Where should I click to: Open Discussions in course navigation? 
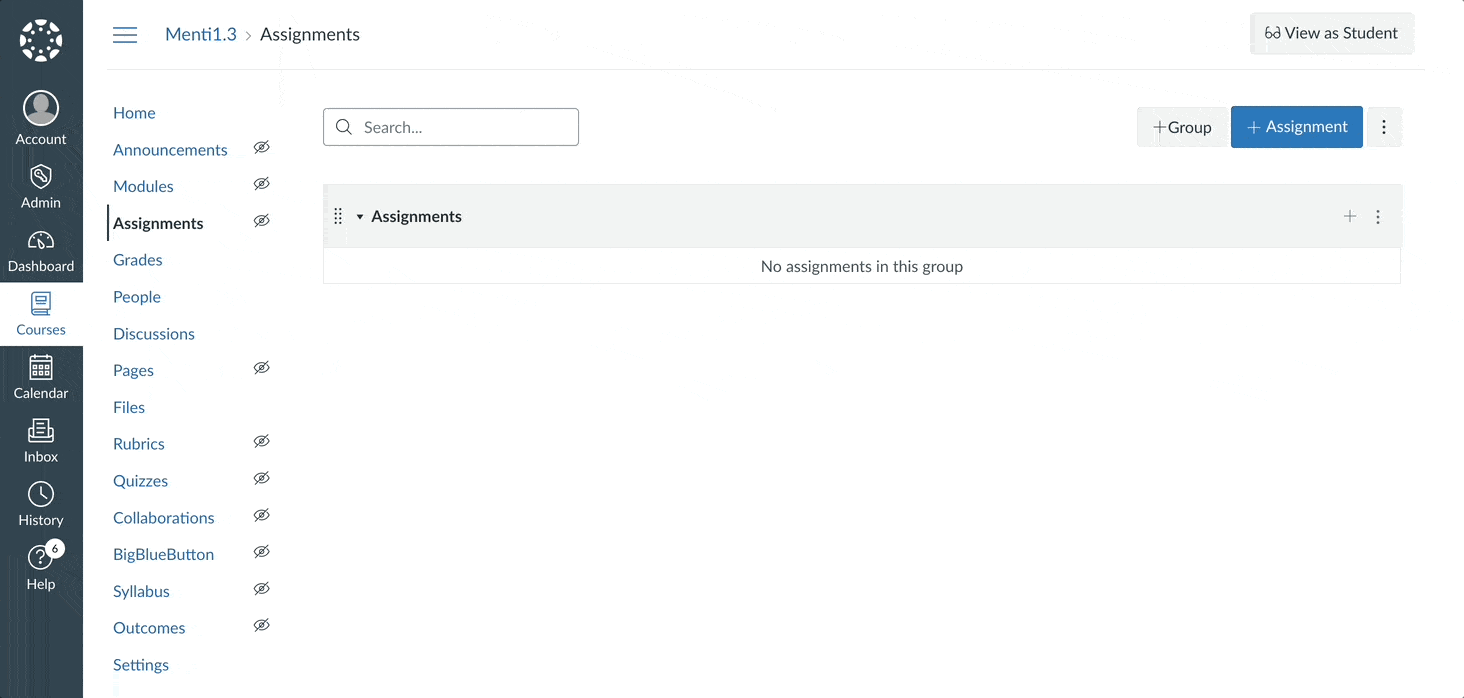[154, 334]
